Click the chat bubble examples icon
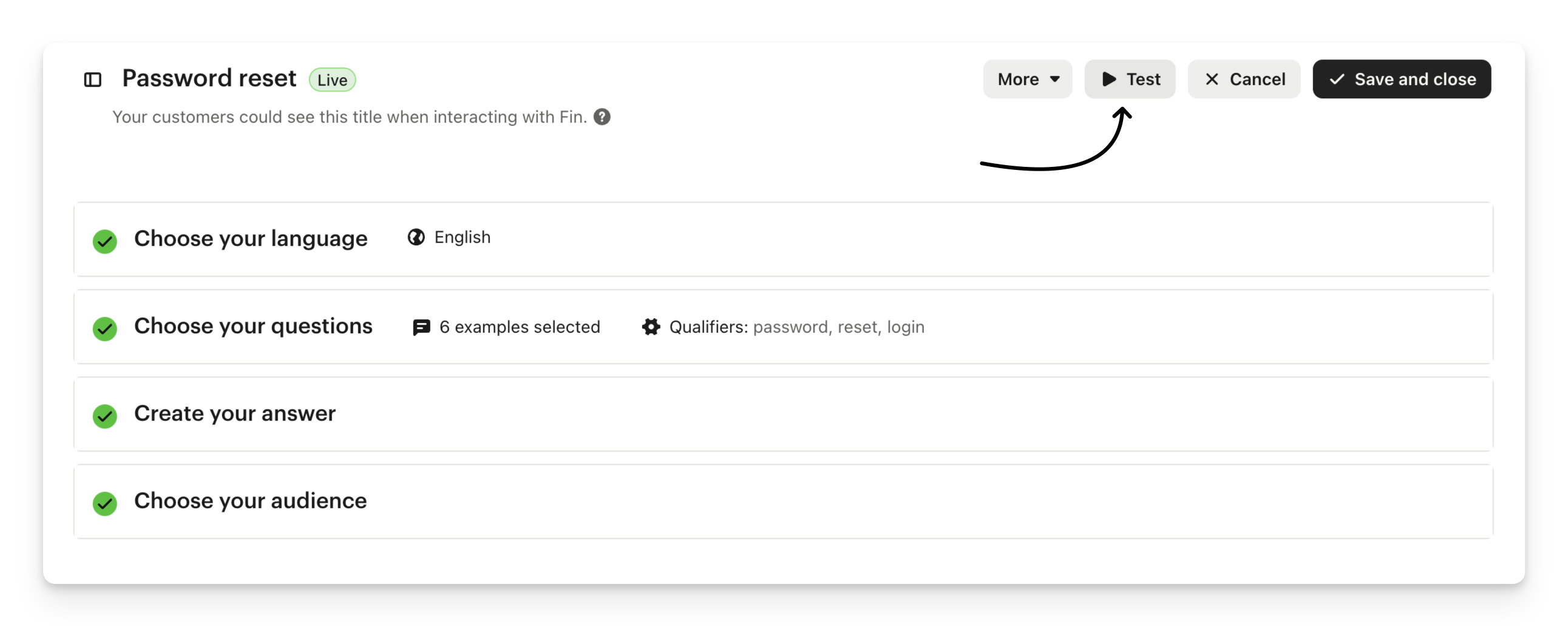The image size is (1568, 627). (421, 328)
